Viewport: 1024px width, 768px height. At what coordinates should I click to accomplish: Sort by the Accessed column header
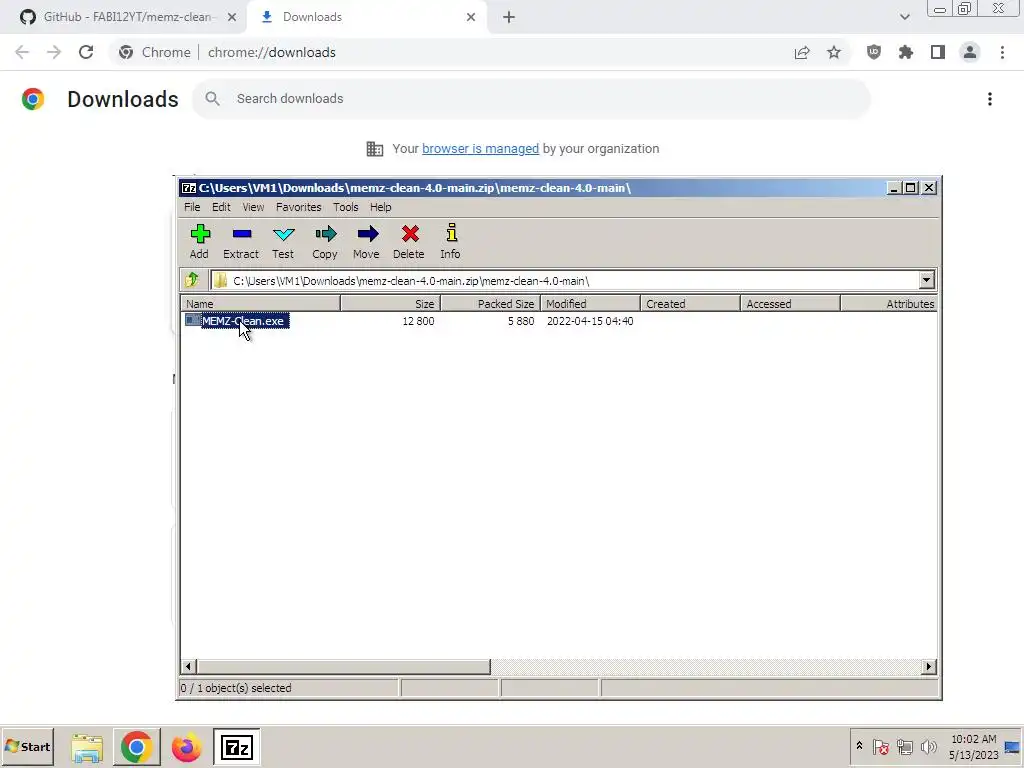coord(790,304)
